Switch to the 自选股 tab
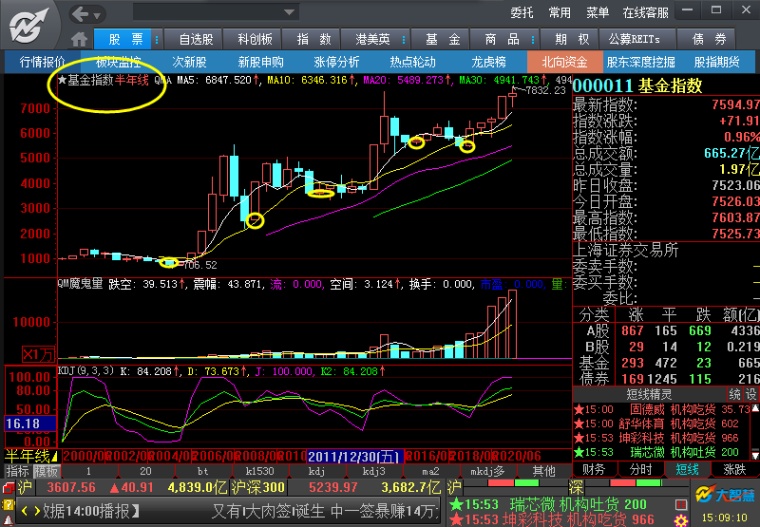The image size is (760, 527). click(196, 39)
